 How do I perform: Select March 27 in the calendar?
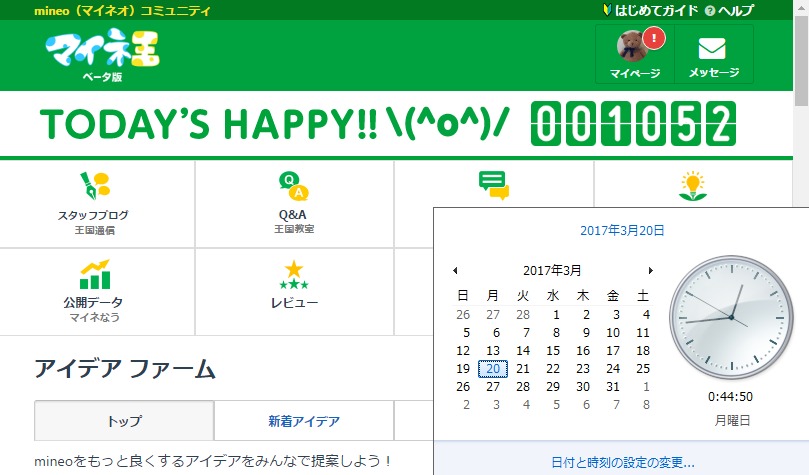coord(493,387)
